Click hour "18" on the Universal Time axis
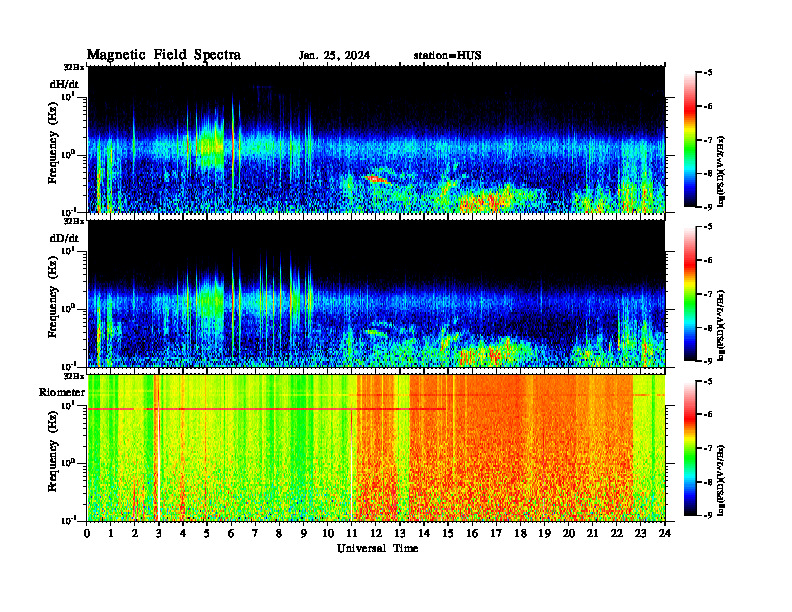This screenshot has width=792, height=612. [520, 533]
